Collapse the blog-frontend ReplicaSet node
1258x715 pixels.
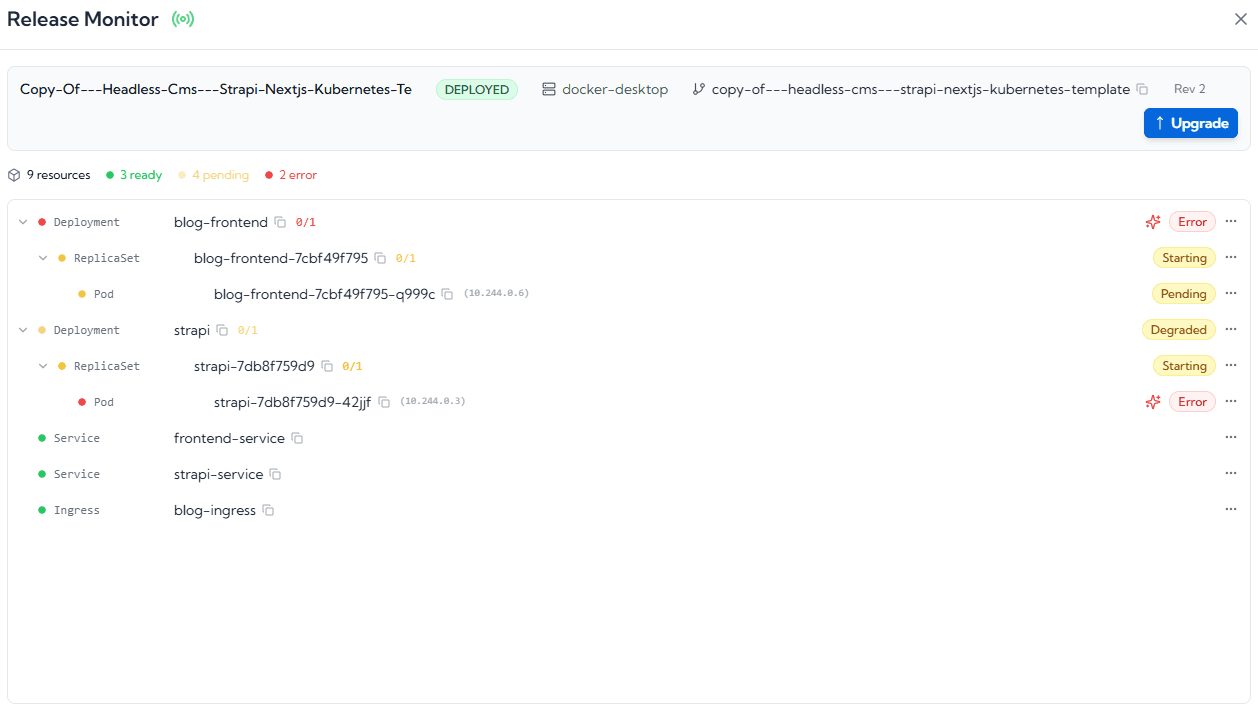click(43, 258)
